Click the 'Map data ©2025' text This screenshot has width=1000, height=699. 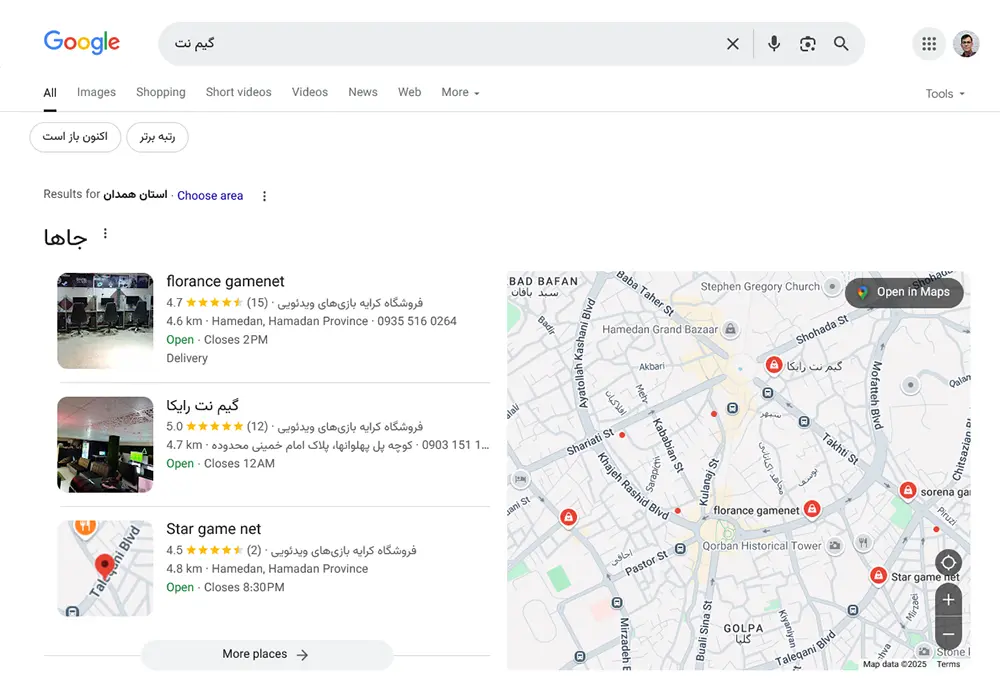[895, 664]
